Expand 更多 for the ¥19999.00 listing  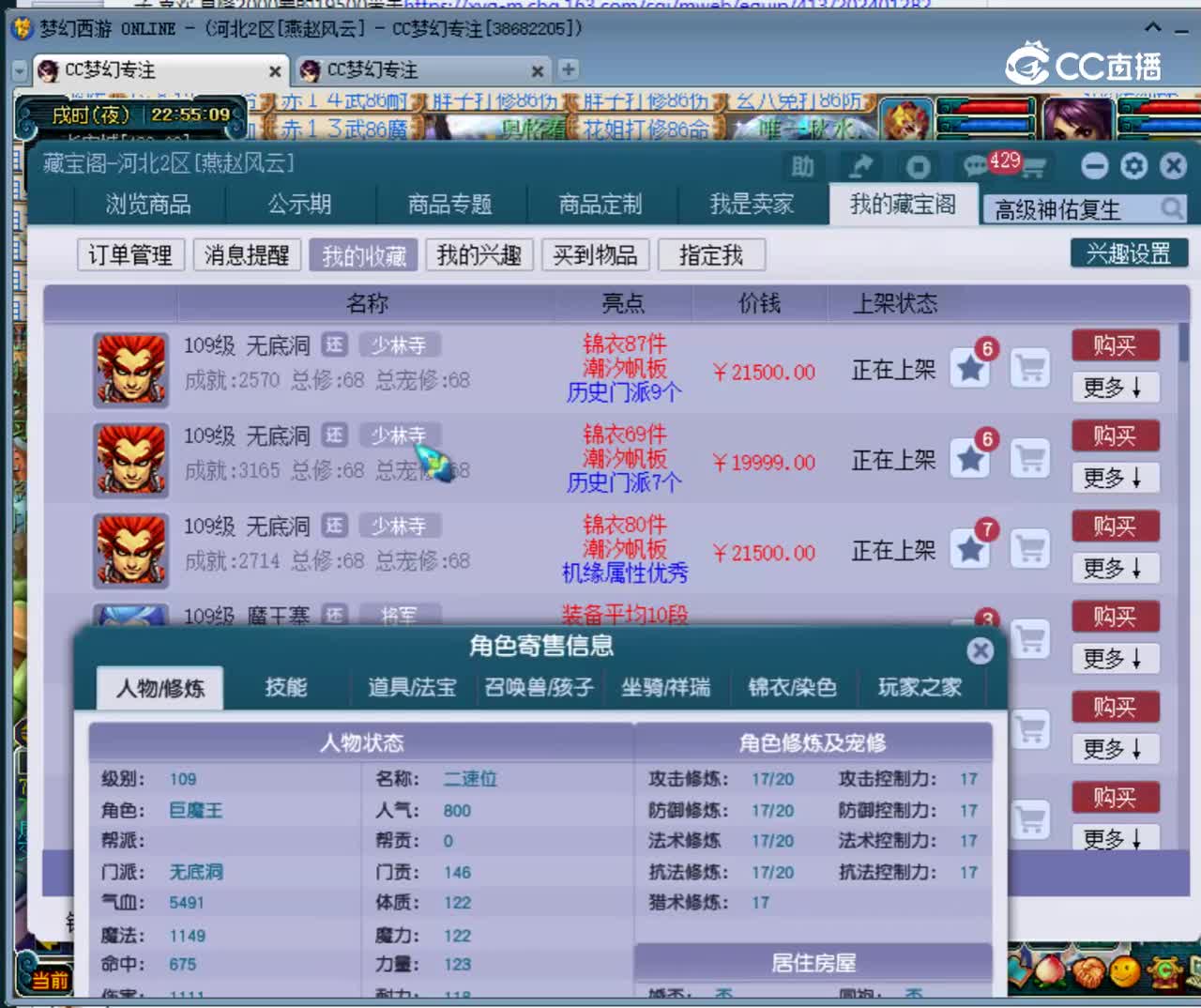coord(1115,478)
